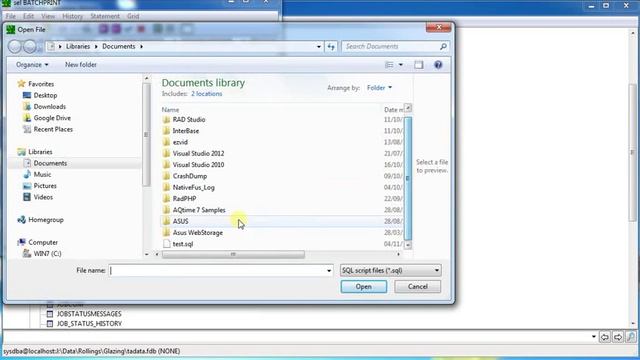Click the horizontal scrollbar of file list
Image resolution: width=640 pixels, height=360 pixels.
(233, 254)
